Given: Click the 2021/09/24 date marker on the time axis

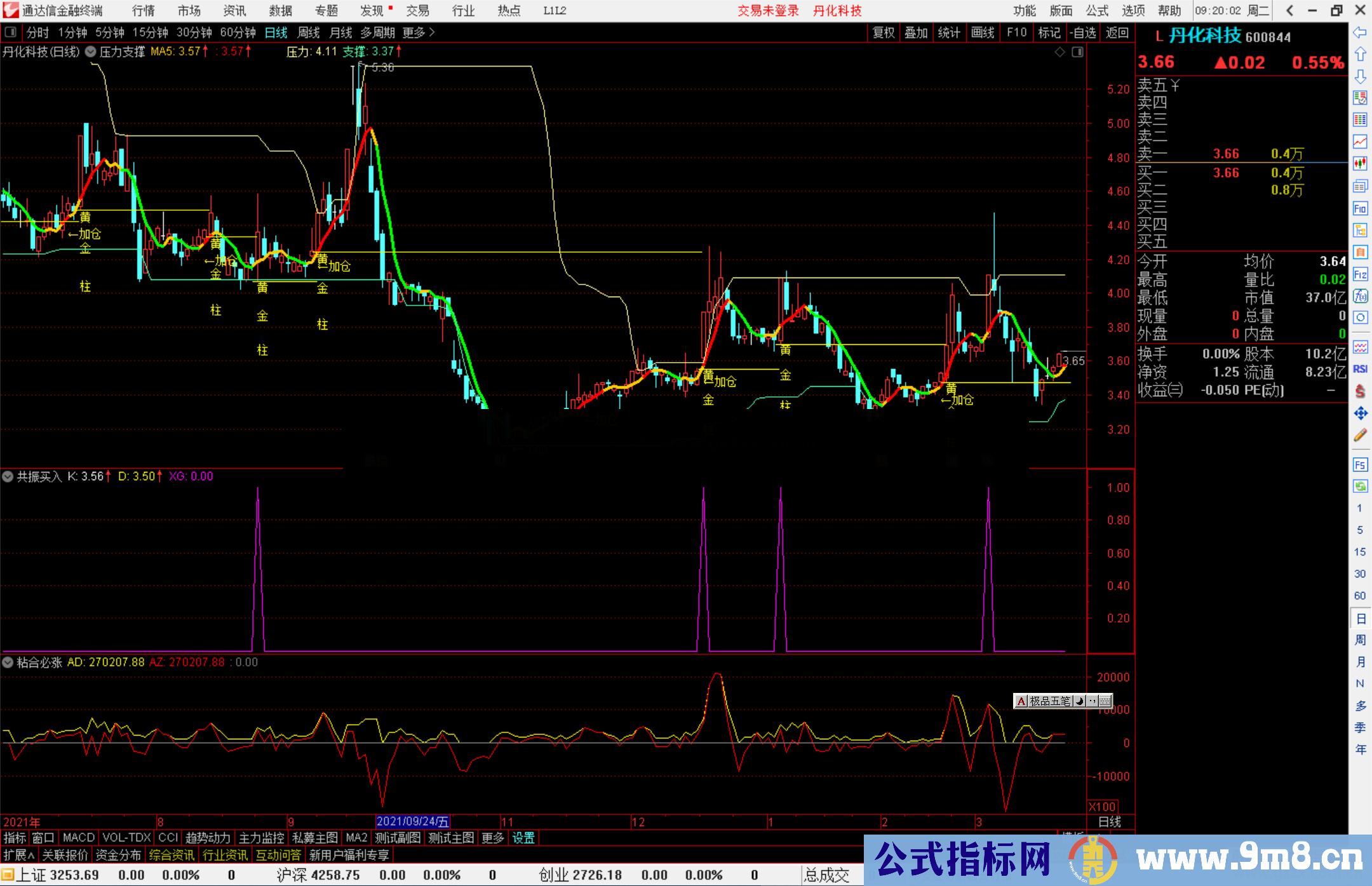Looking at the screenshot, I should 412,821.
